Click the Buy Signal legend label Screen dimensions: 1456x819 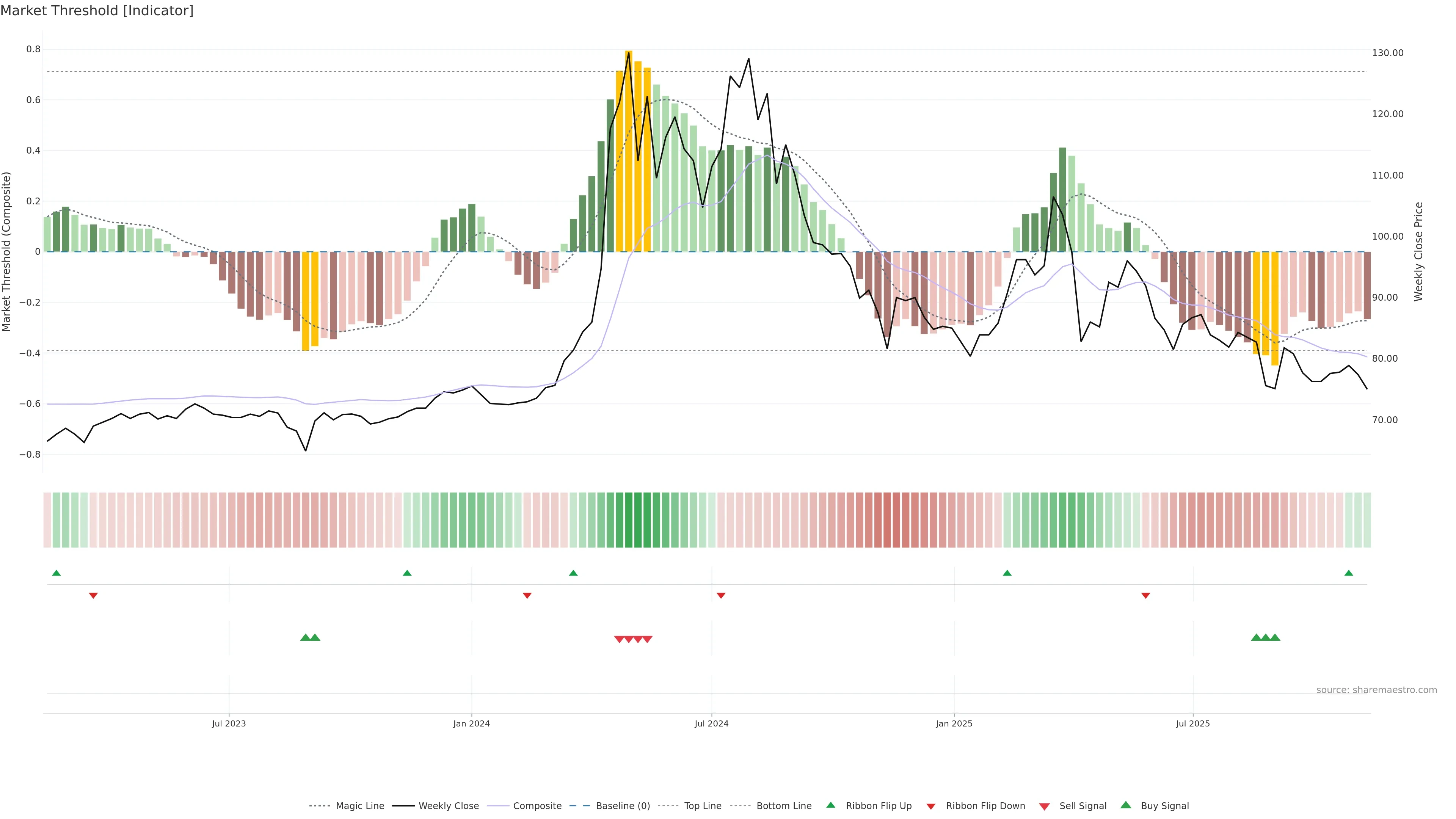1164,806
